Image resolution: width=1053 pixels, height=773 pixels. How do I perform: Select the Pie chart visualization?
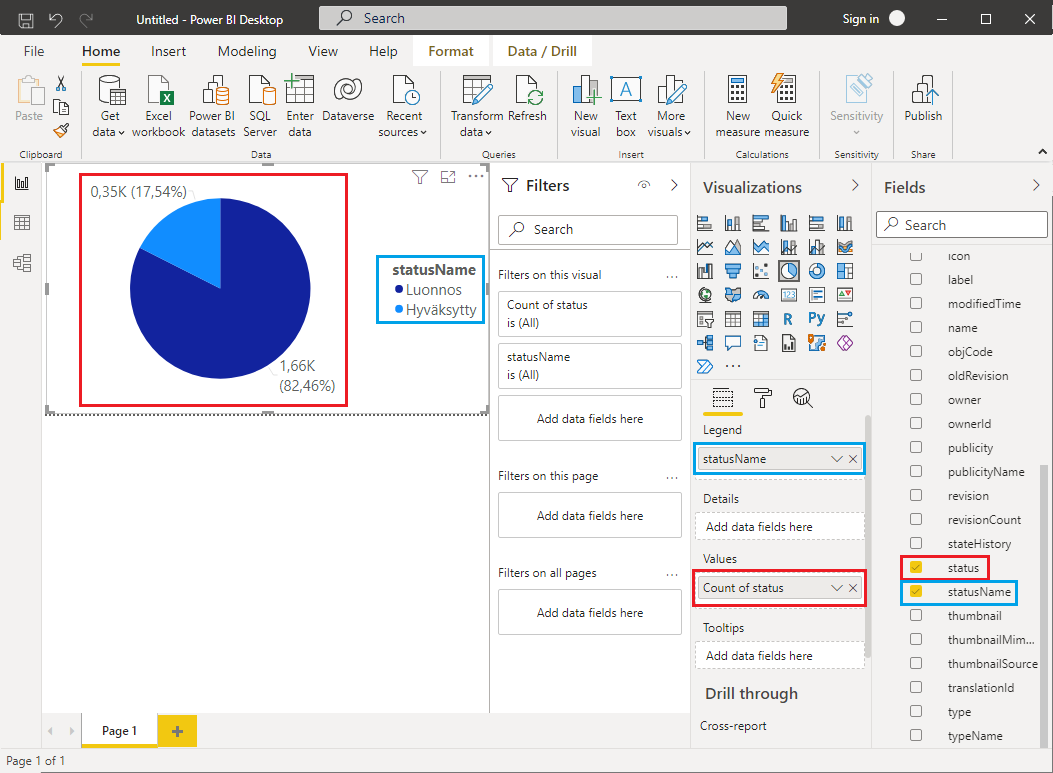click(x=789, y=271)
